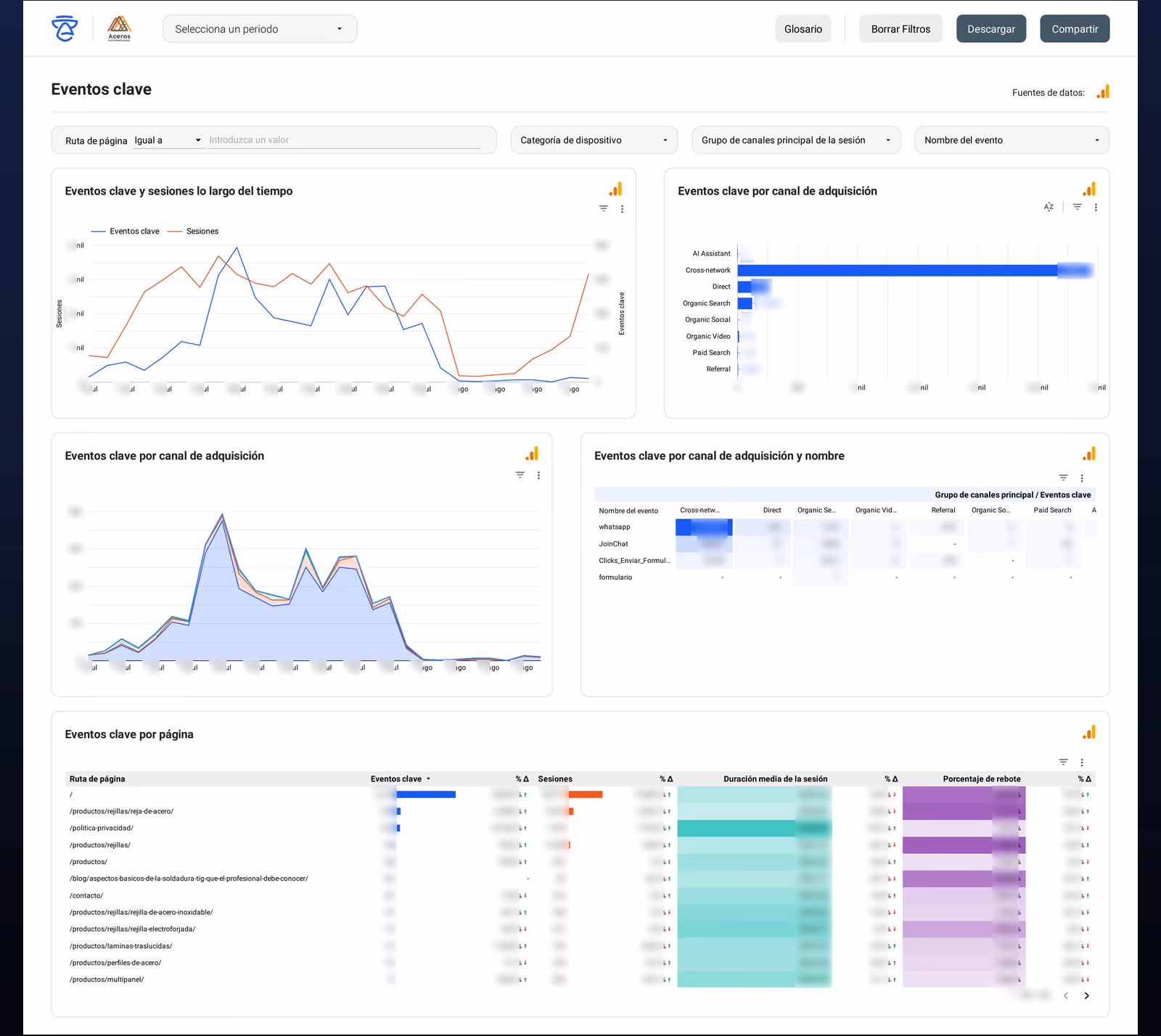Screen dimensions: 1161x1036
Task: Click Analytics icon on Eventos clave por página card
Action: click(1089, 733)
